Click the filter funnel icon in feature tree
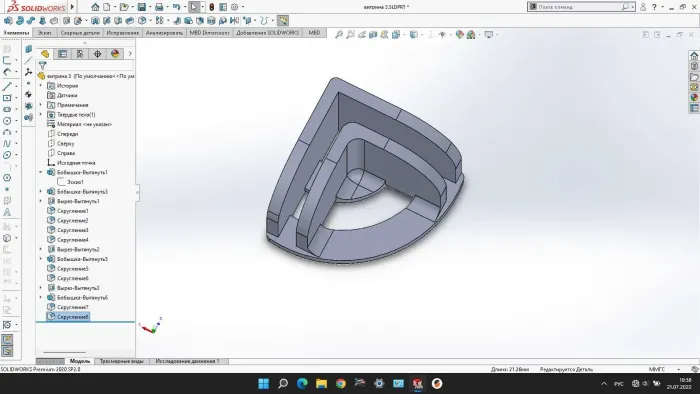Image resolution: width=700 pixels, height=394 pixels. 43,66
